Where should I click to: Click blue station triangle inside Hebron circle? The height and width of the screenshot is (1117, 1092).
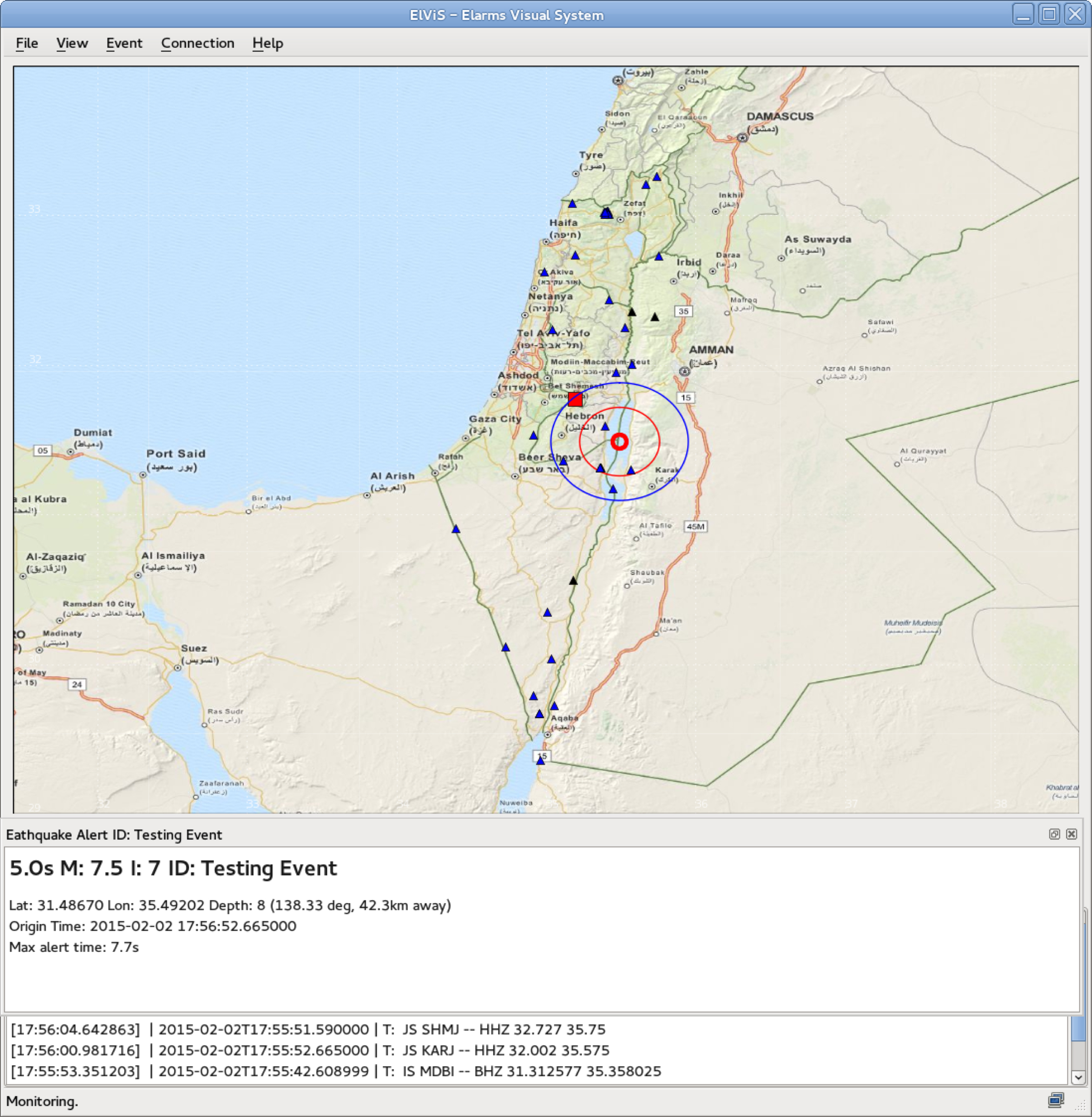coord(605,427)
